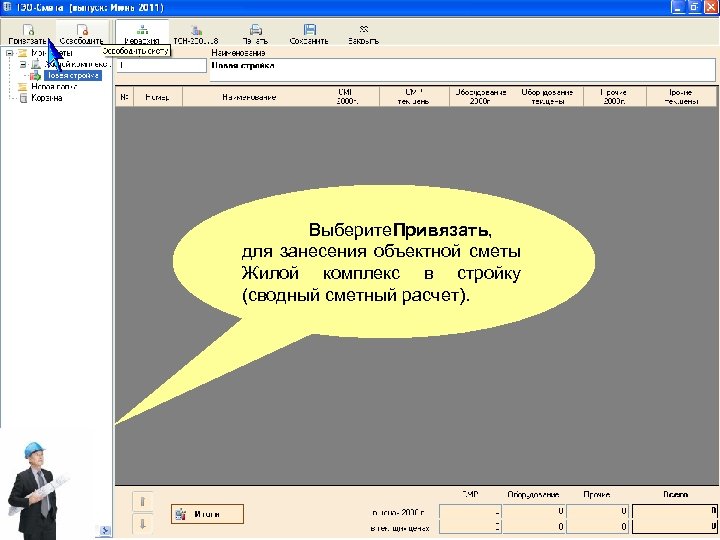Click the Наименование field with Новая стройка
This screenshot has height=540, width=720.
pos(462,70)
